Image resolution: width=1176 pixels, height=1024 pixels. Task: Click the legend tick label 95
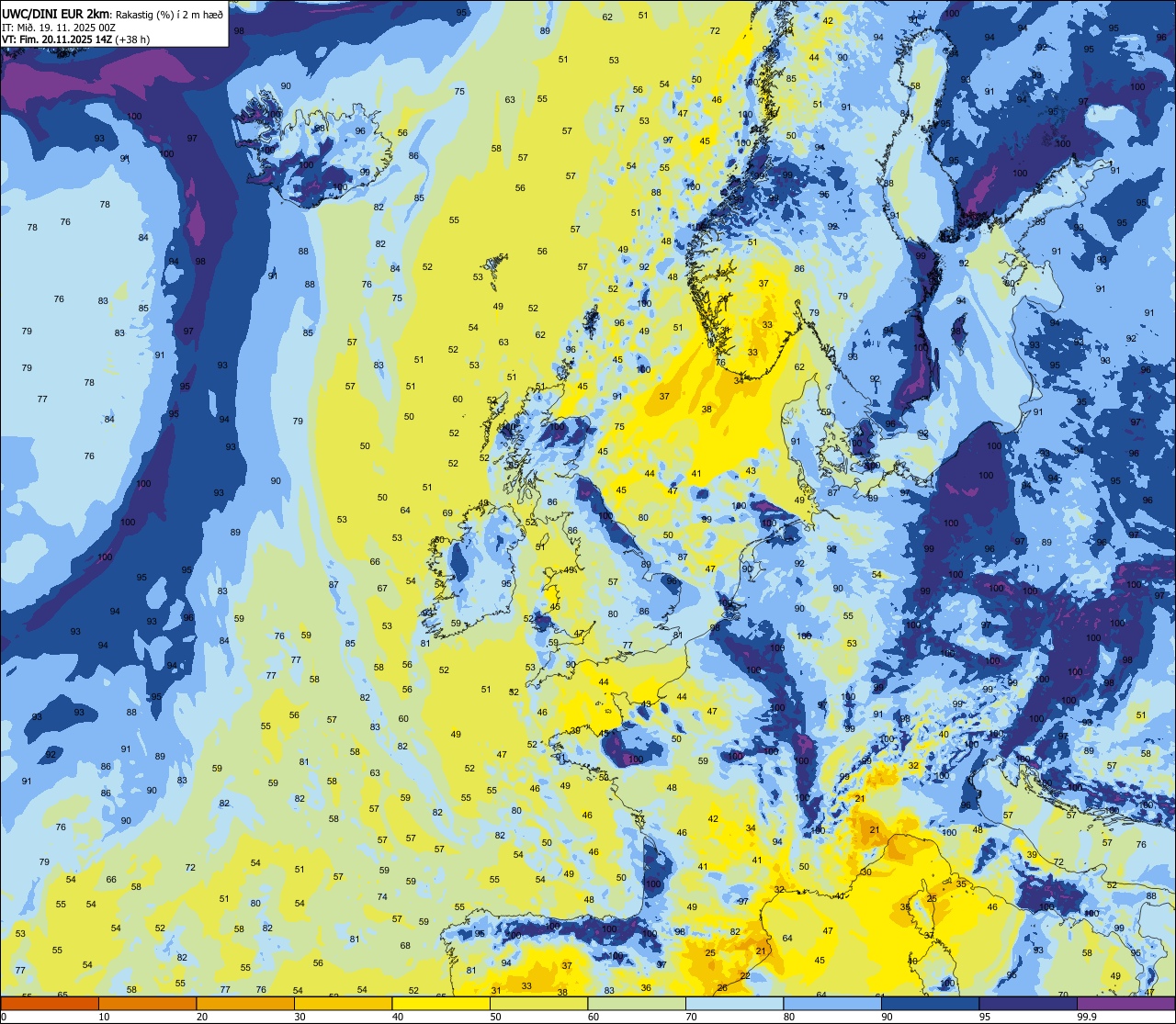coord(985,1017)
